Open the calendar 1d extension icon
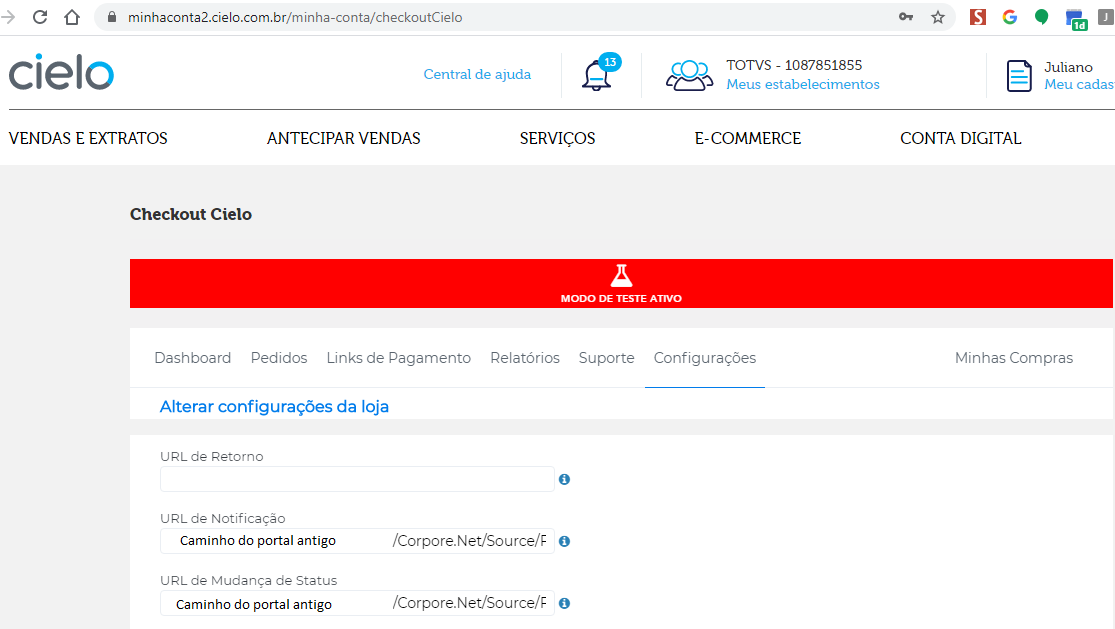The height and width of the screenshot is (629, 1115). pyautogui.click(x=1076, y=19)
